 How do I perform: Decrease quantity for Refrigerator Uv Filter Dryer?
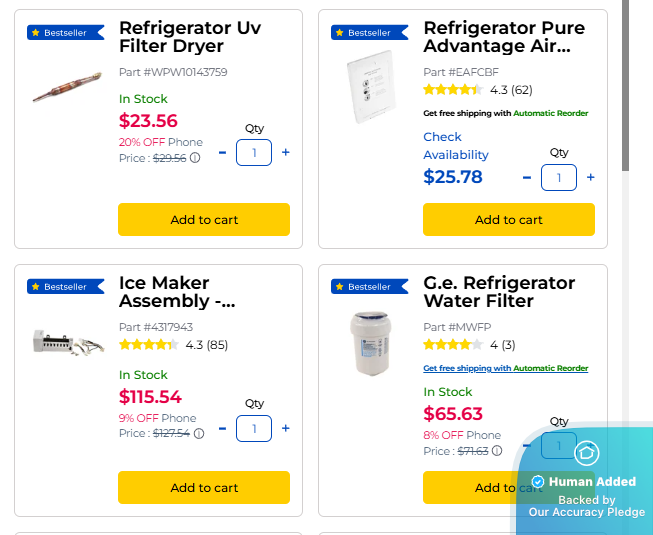[x=222, y=153]
